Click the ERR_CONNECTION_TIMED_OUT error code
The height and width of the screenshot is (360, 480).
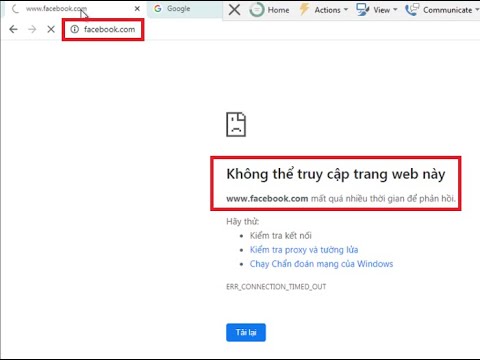(x=276, y=287)
